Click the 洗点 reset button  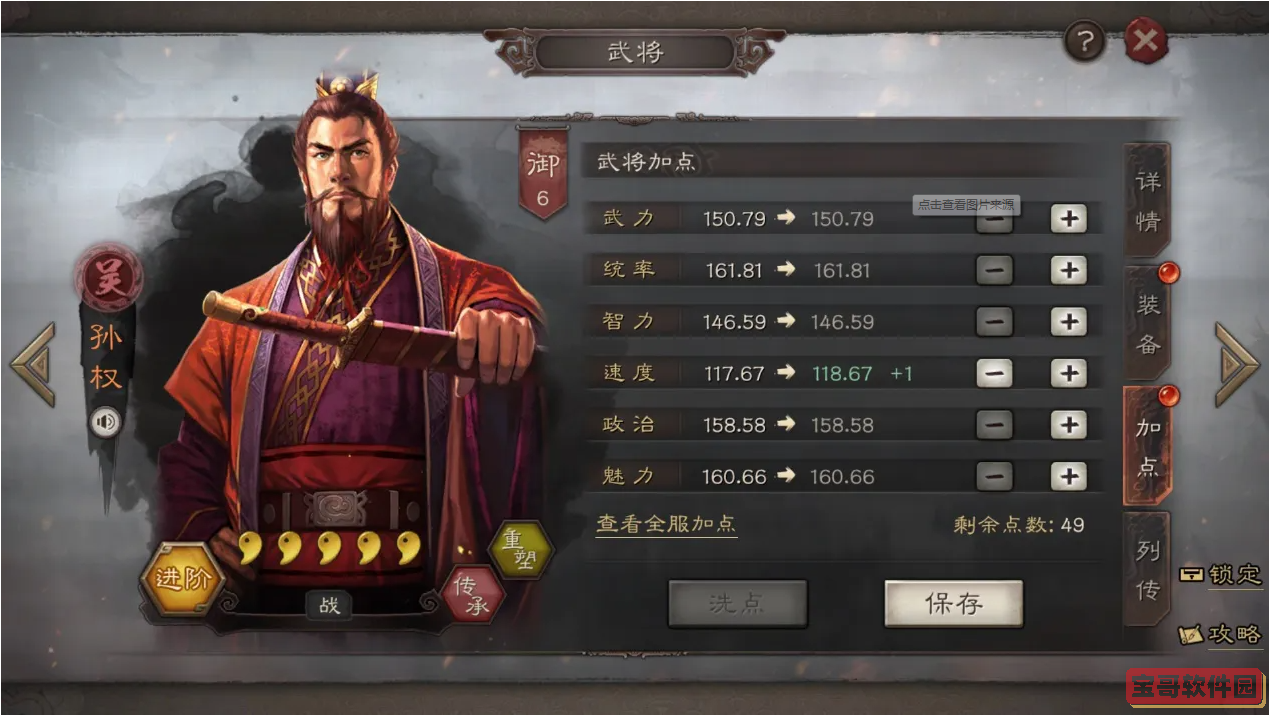pyautogui.click(x=738, y=603)
